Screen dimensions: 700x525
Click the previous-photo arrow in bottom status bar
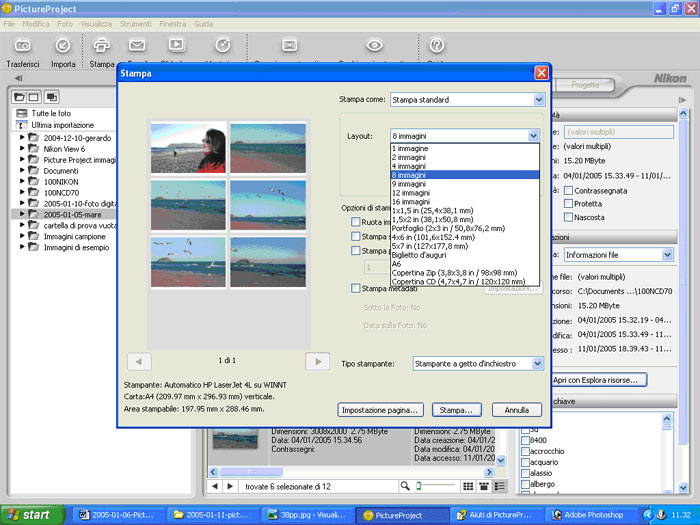215,486
